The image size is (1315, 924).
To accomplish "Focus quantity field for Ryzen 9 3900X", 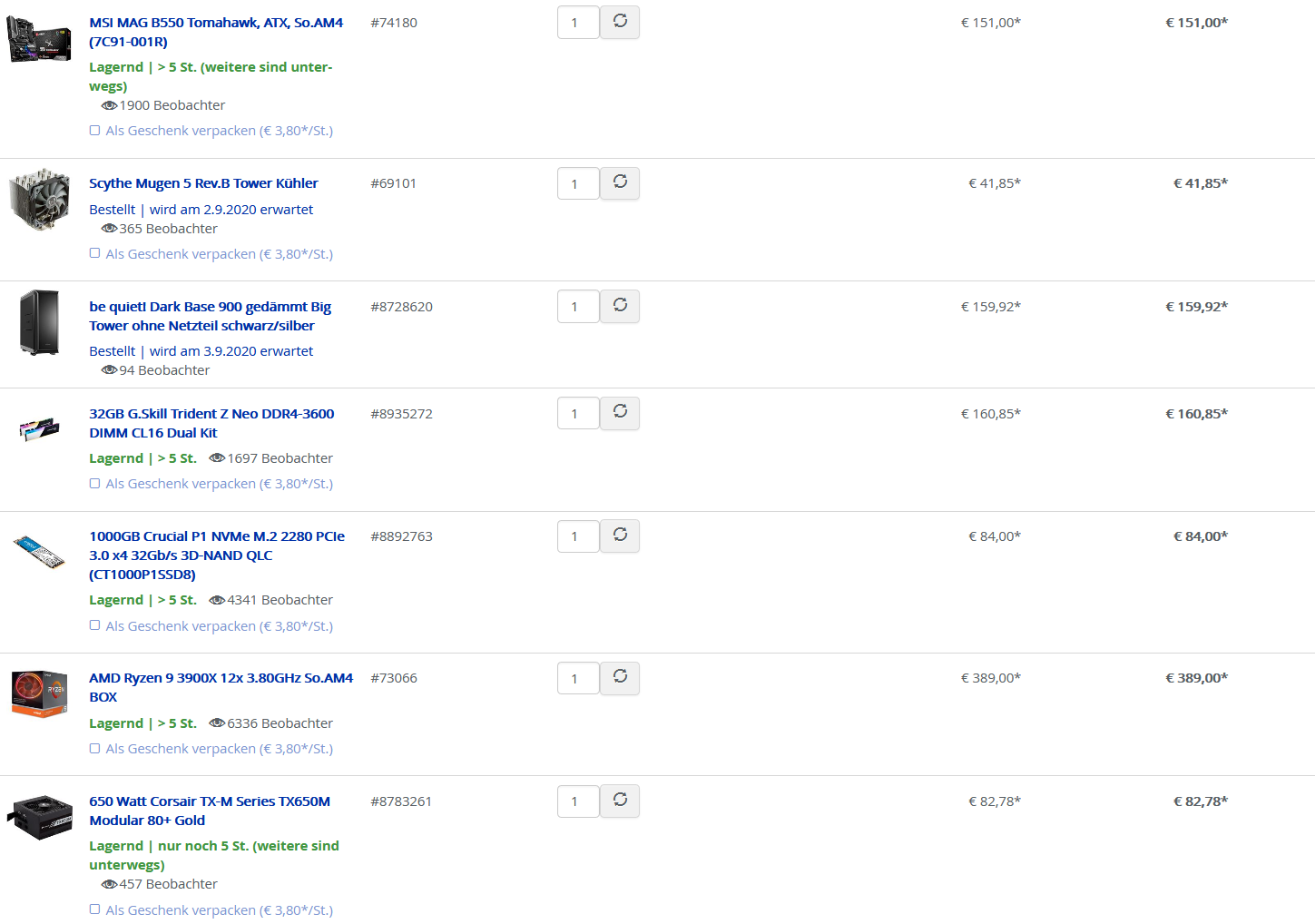I will pos(578,679).
